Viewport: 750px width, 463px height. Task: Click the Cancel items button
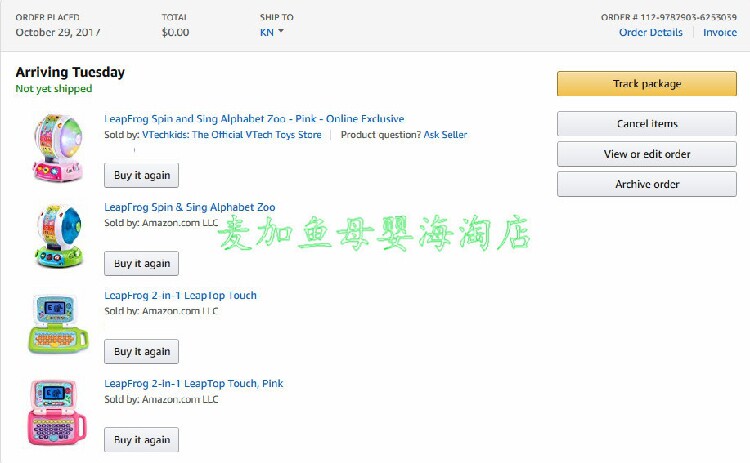(647, 124)
